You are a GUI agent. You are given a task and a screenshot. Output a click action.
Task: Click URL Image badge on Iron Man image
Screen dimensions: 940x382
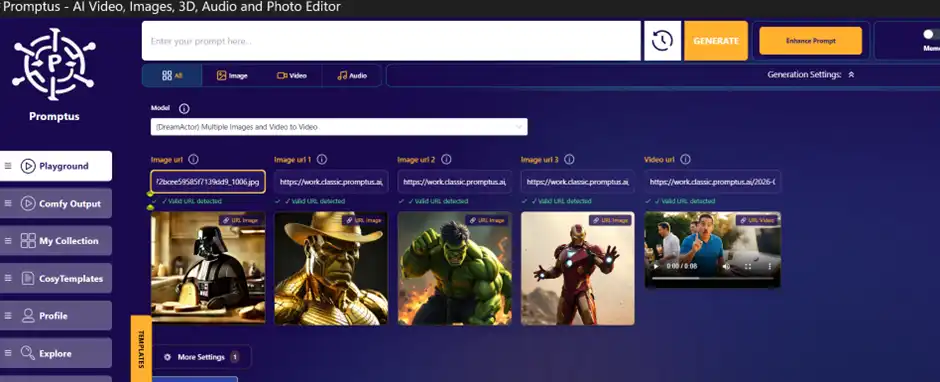pos(610,220)
